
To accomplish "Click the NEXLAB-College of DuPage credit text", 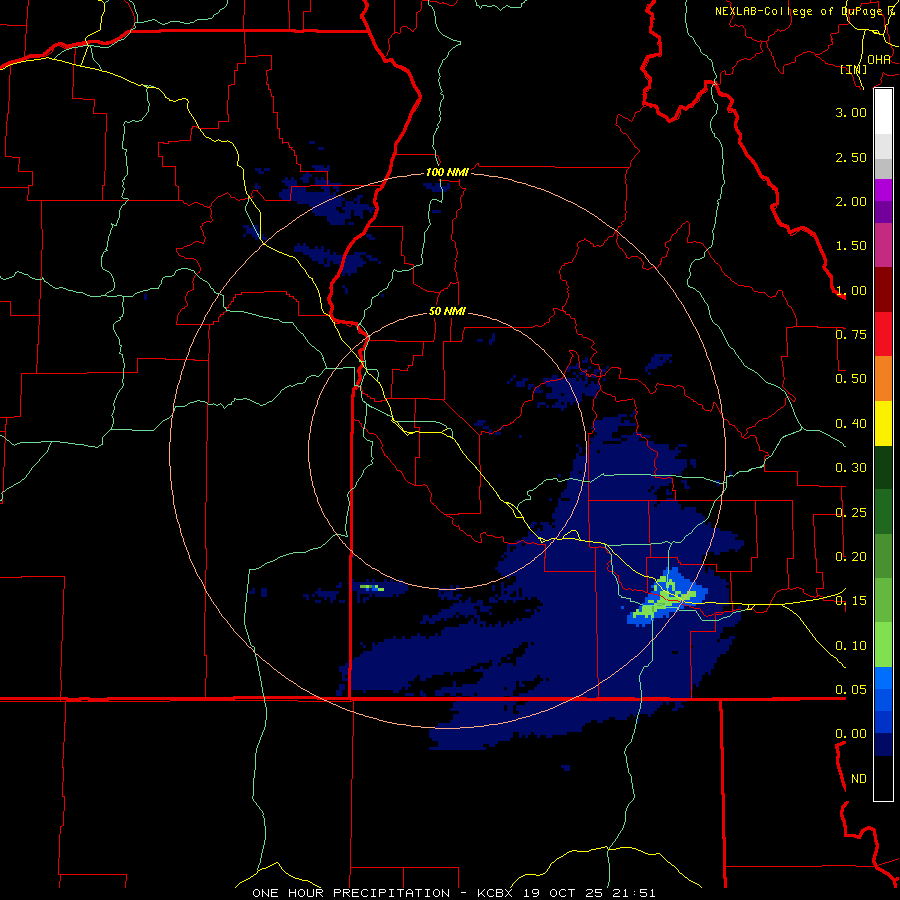I will point(806,11).
